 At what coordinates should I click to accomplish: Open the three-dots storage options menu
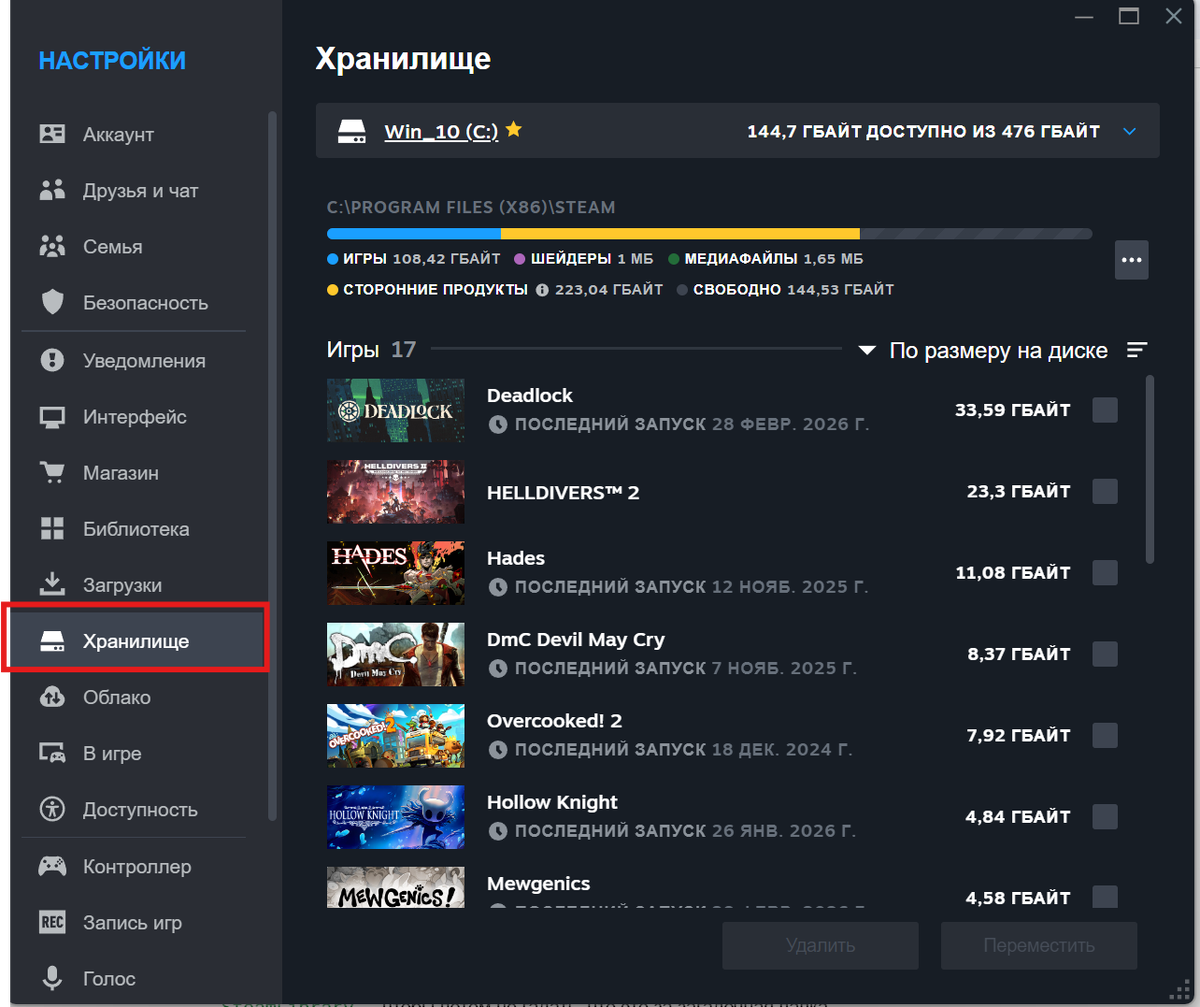click(x=1132, y=259)
